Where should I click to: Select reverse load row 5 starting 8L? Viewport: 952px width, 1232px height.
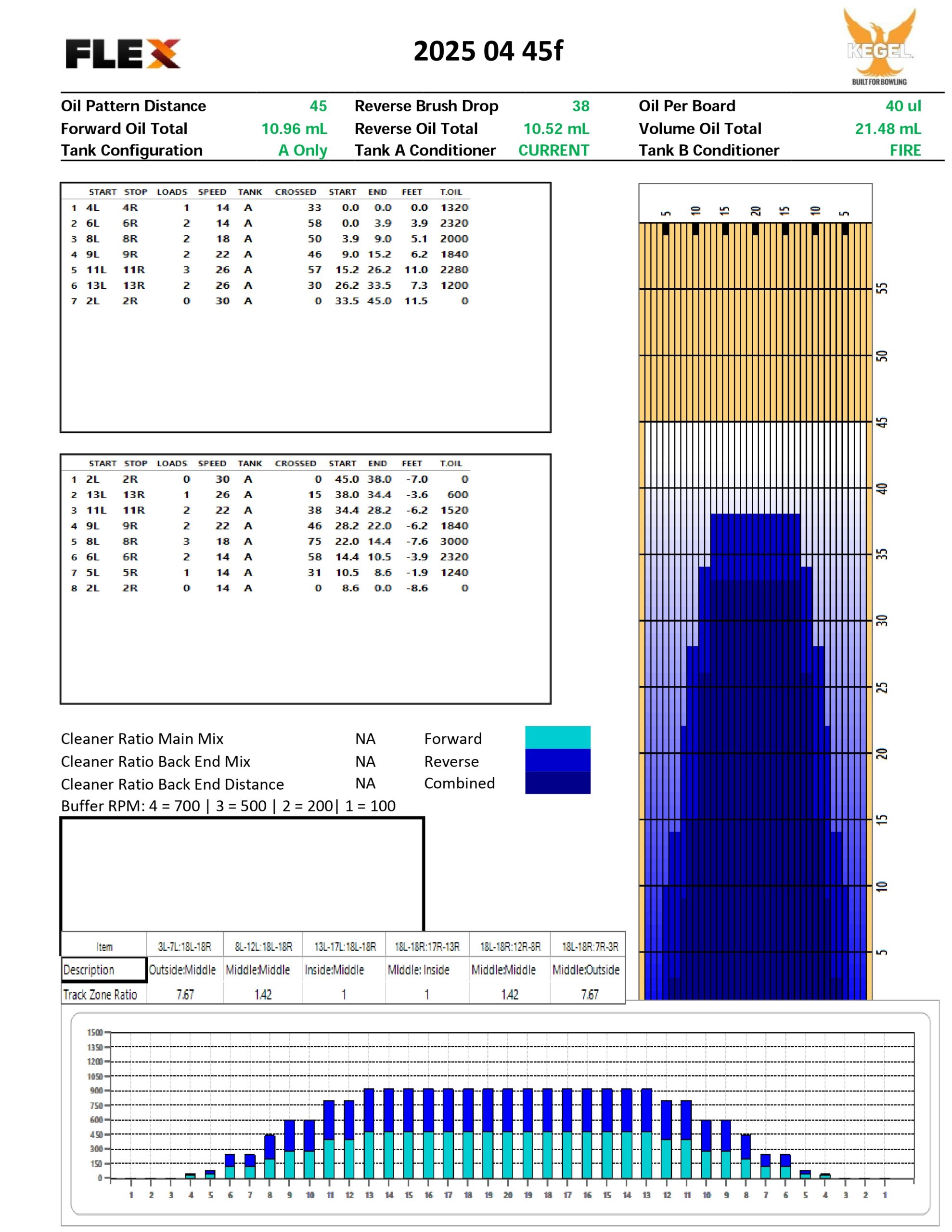click(269, 541)
